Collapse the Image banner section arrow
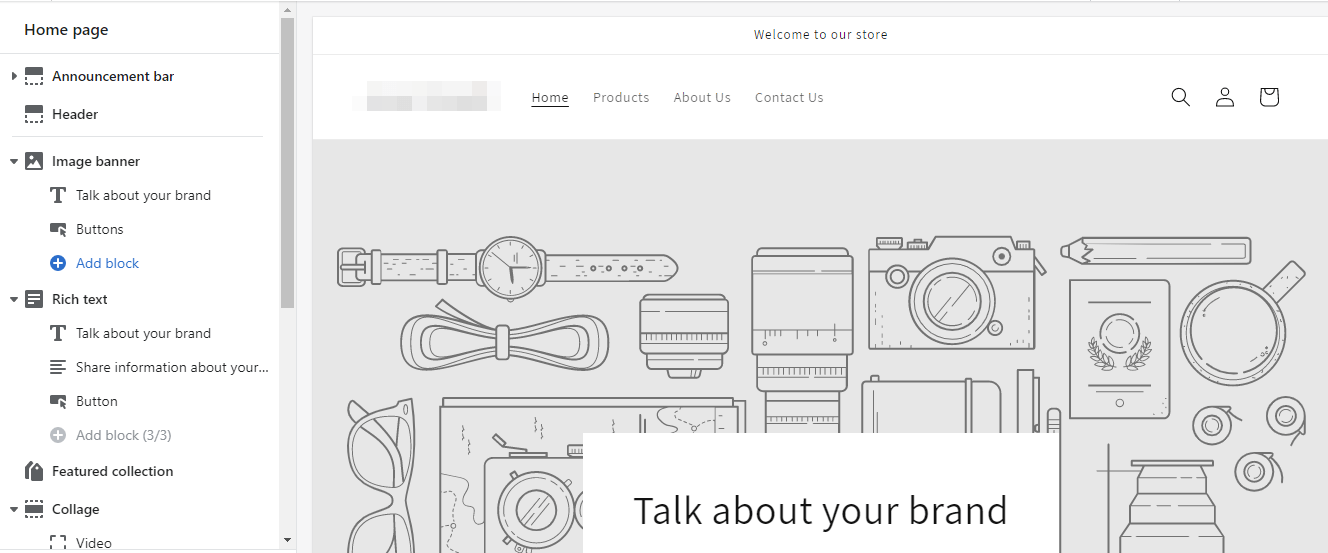This screenshot has height=553, width=1328. pyautogui.click(x=14, y=161)
